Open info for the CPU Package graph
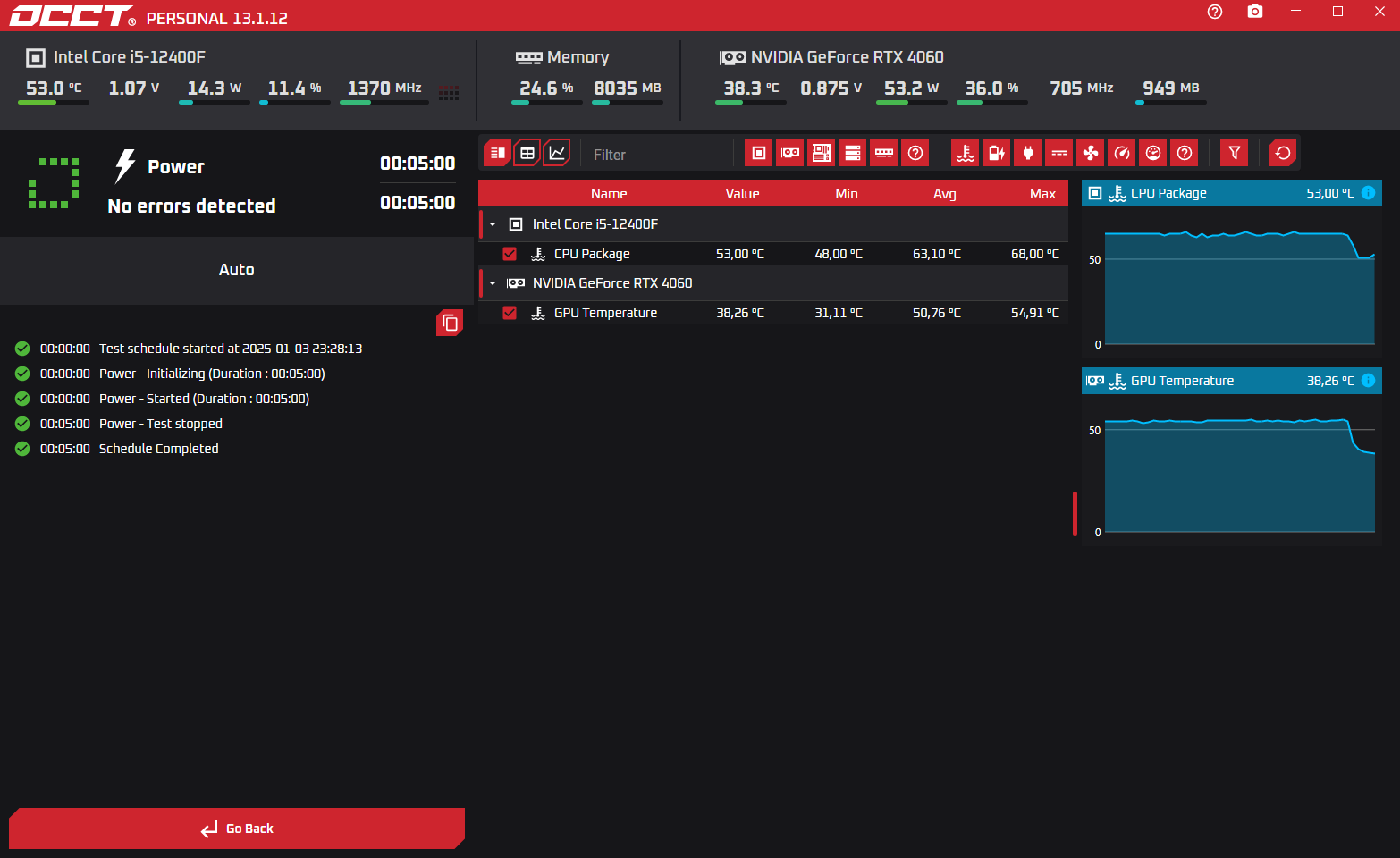 [1368, 193]
